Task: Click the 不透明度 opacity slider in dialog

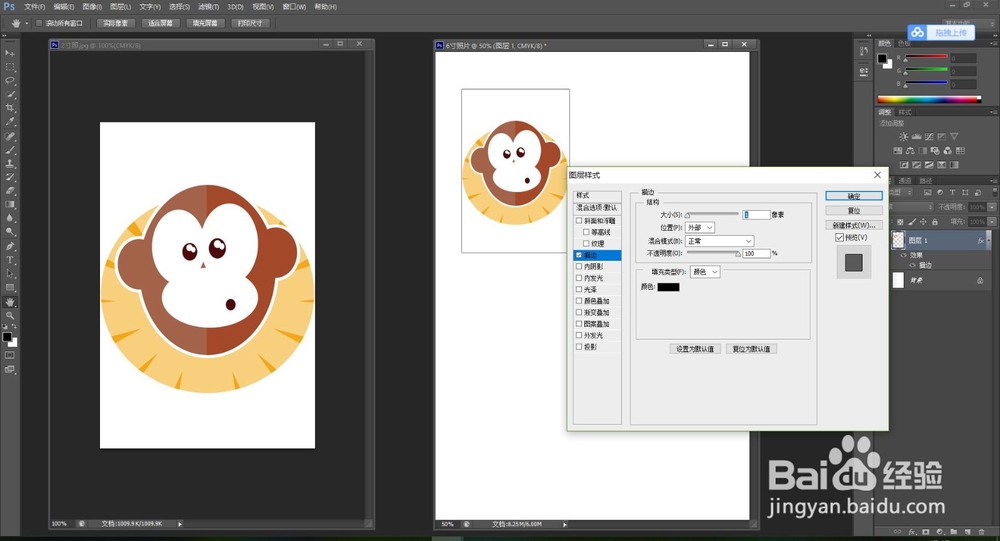Action: [x=714, y=254]
